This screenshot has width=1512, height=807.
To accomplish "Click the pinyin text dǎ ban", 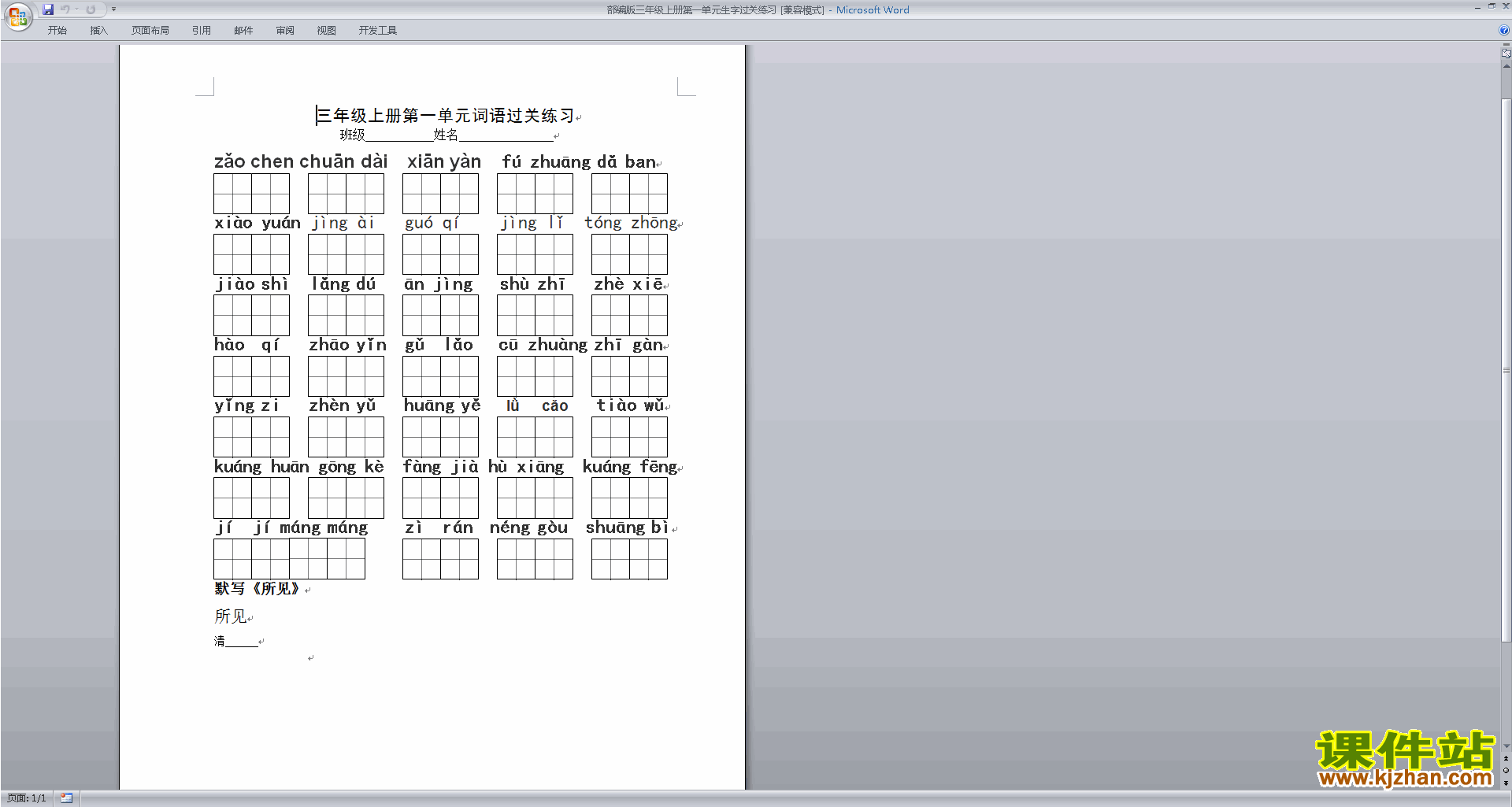I will point(626,161).
